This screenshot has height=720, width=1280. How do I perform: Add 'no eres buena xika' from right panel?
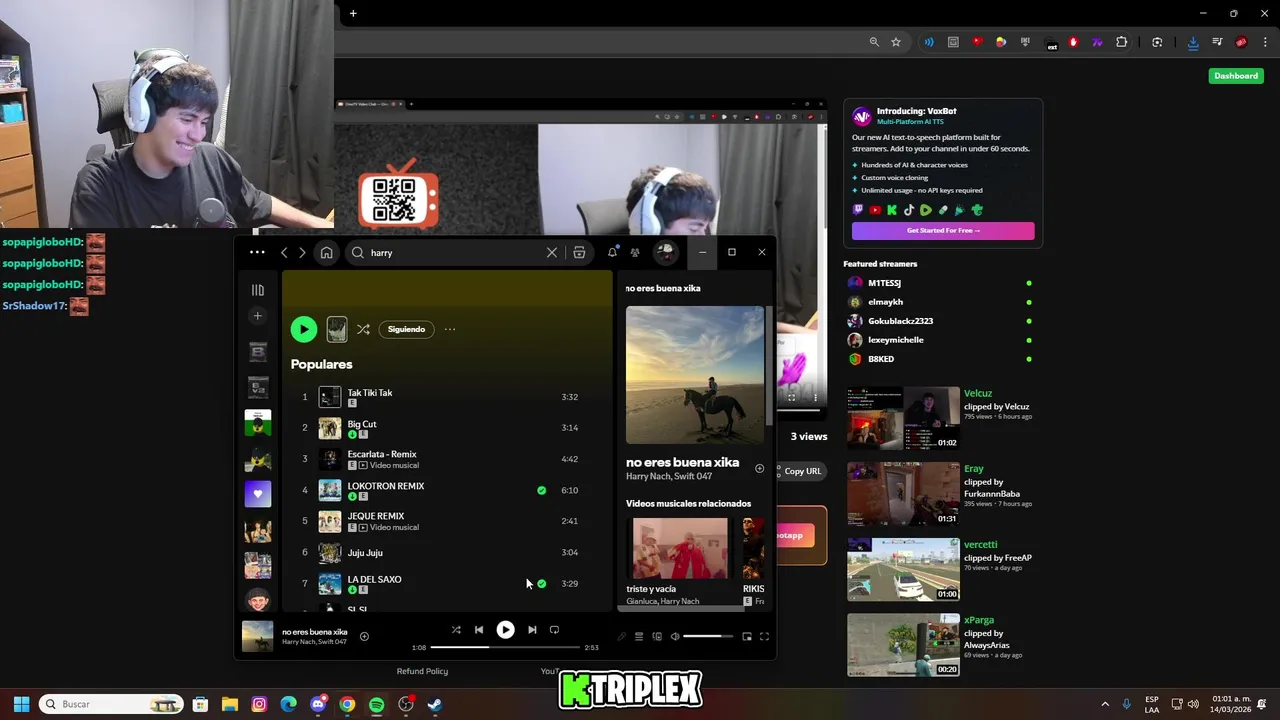tap(759, 468)
